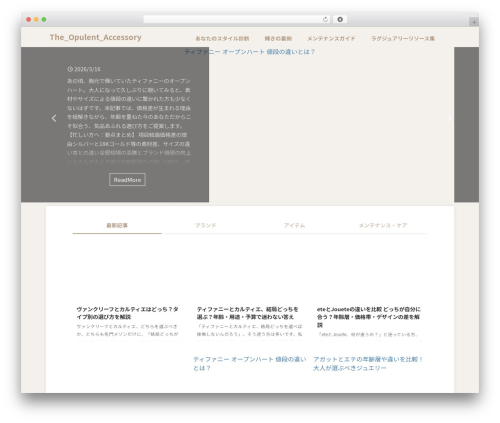Screen dimensions: 500x423
Task: Click the green maximize window button
Action: tap(44, 19)
